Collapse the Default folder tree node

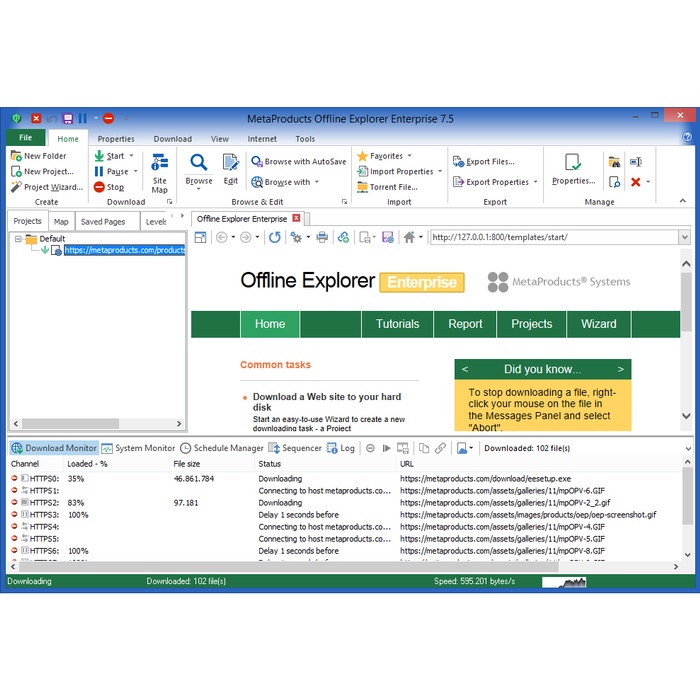[18, 239]
